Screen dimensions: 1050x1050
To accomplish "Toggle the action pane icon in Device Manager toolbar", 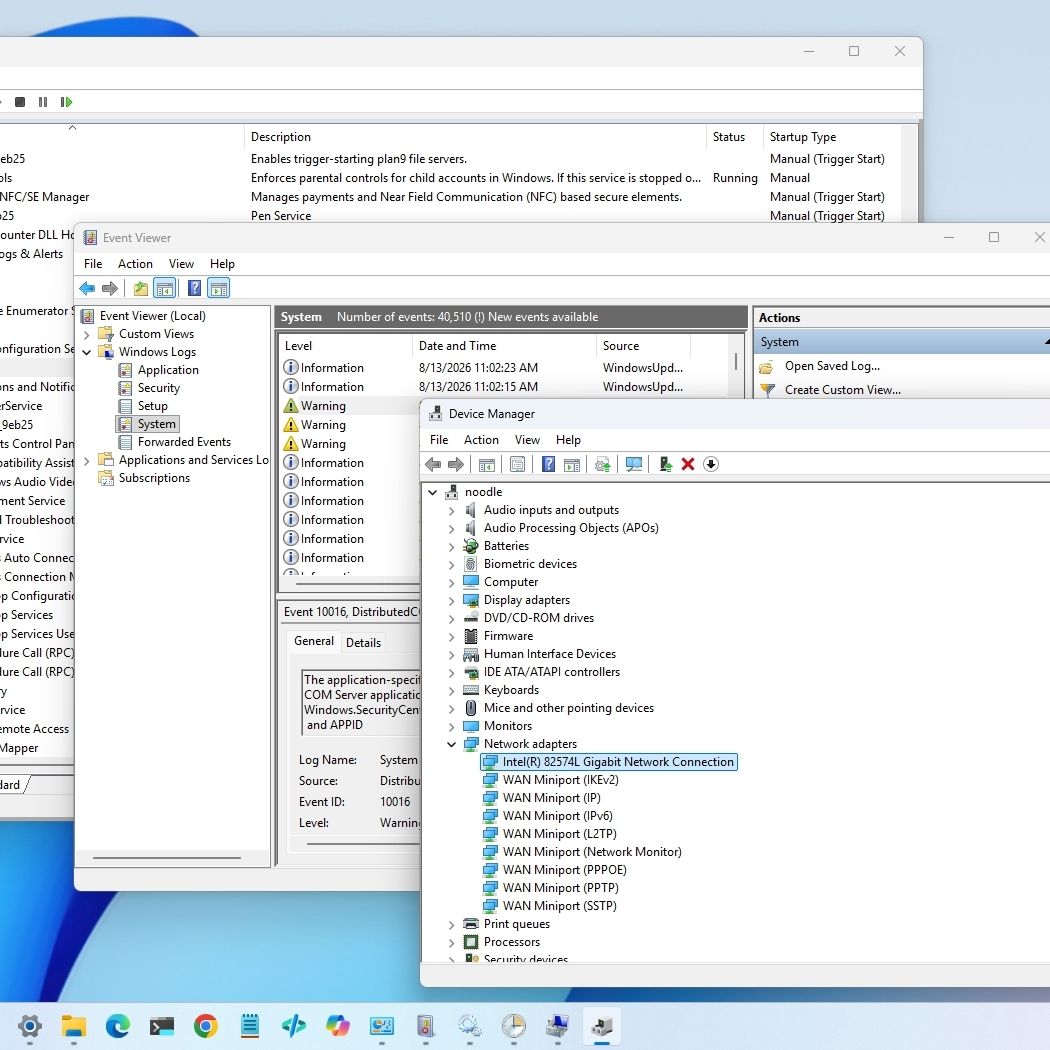I will [572, 464].
